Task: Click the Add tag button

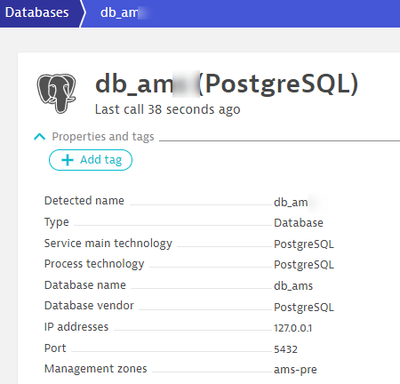Action: (91, 160)
